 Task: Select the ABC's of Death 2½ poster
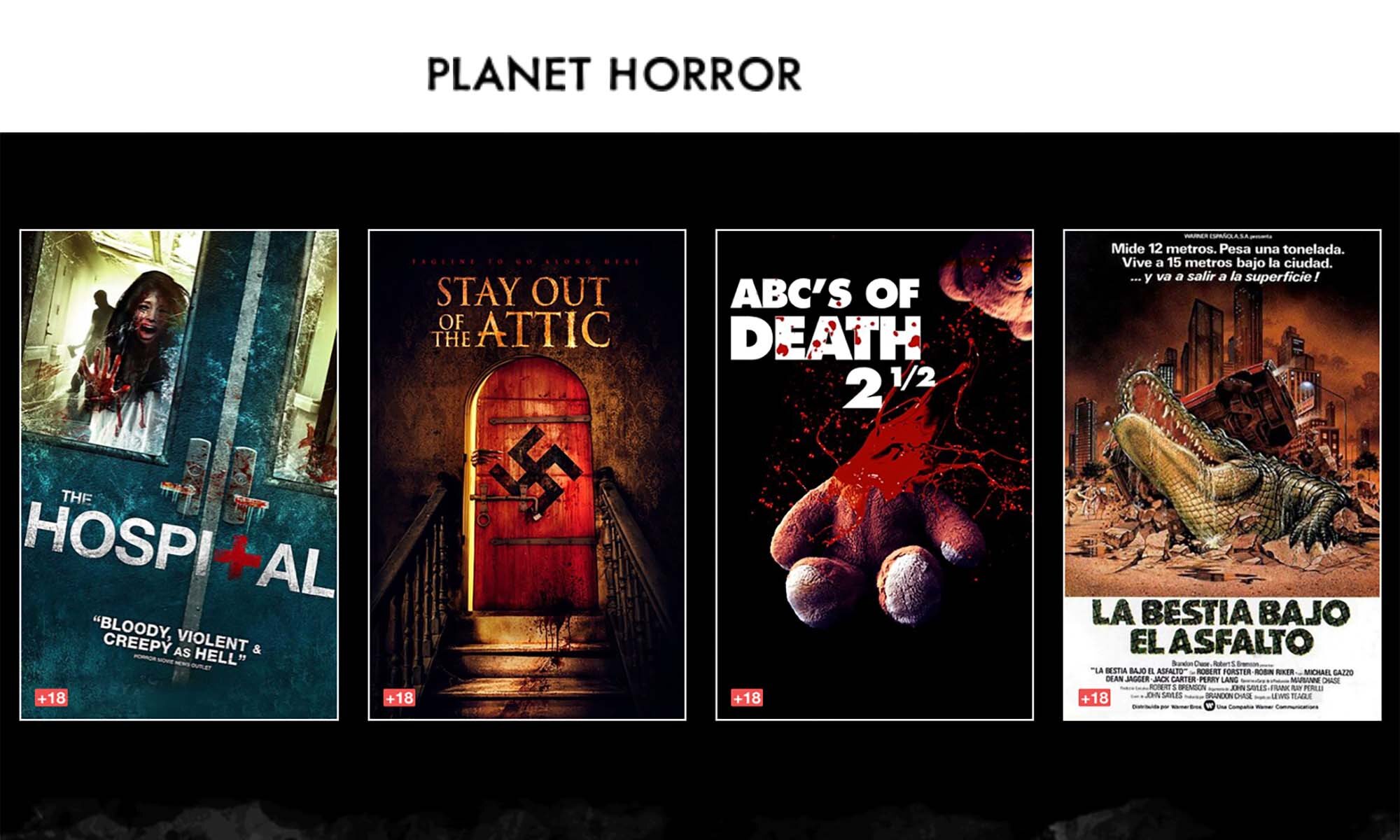click(874, 475)
